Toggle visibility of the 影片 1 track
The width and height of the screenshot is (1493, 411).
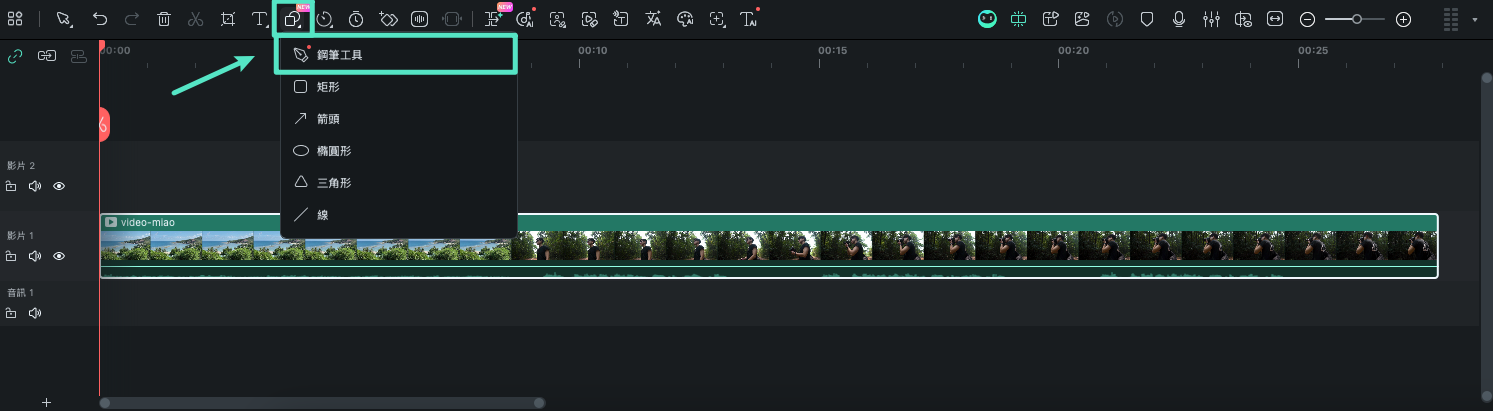pyautogui.click(x=59, y=256)
